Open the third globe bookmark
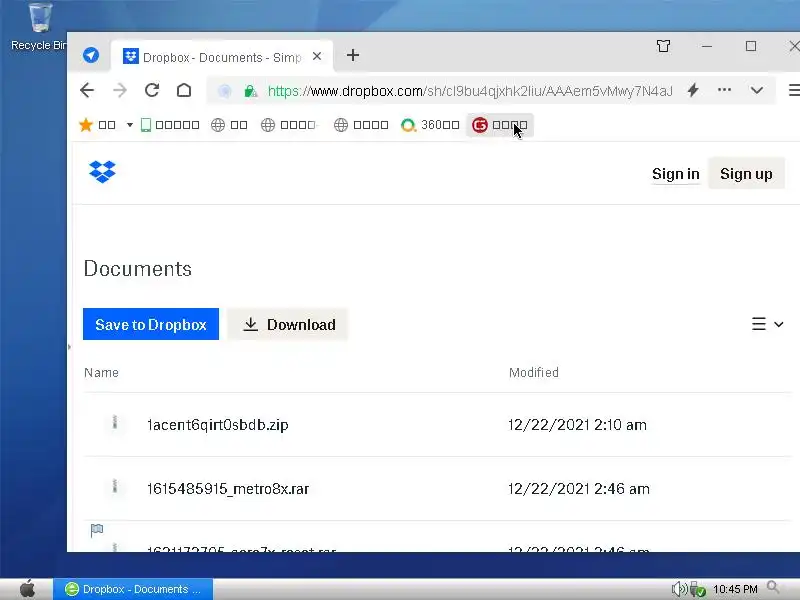This screenshot has width=800, height=600. point(361,125)
